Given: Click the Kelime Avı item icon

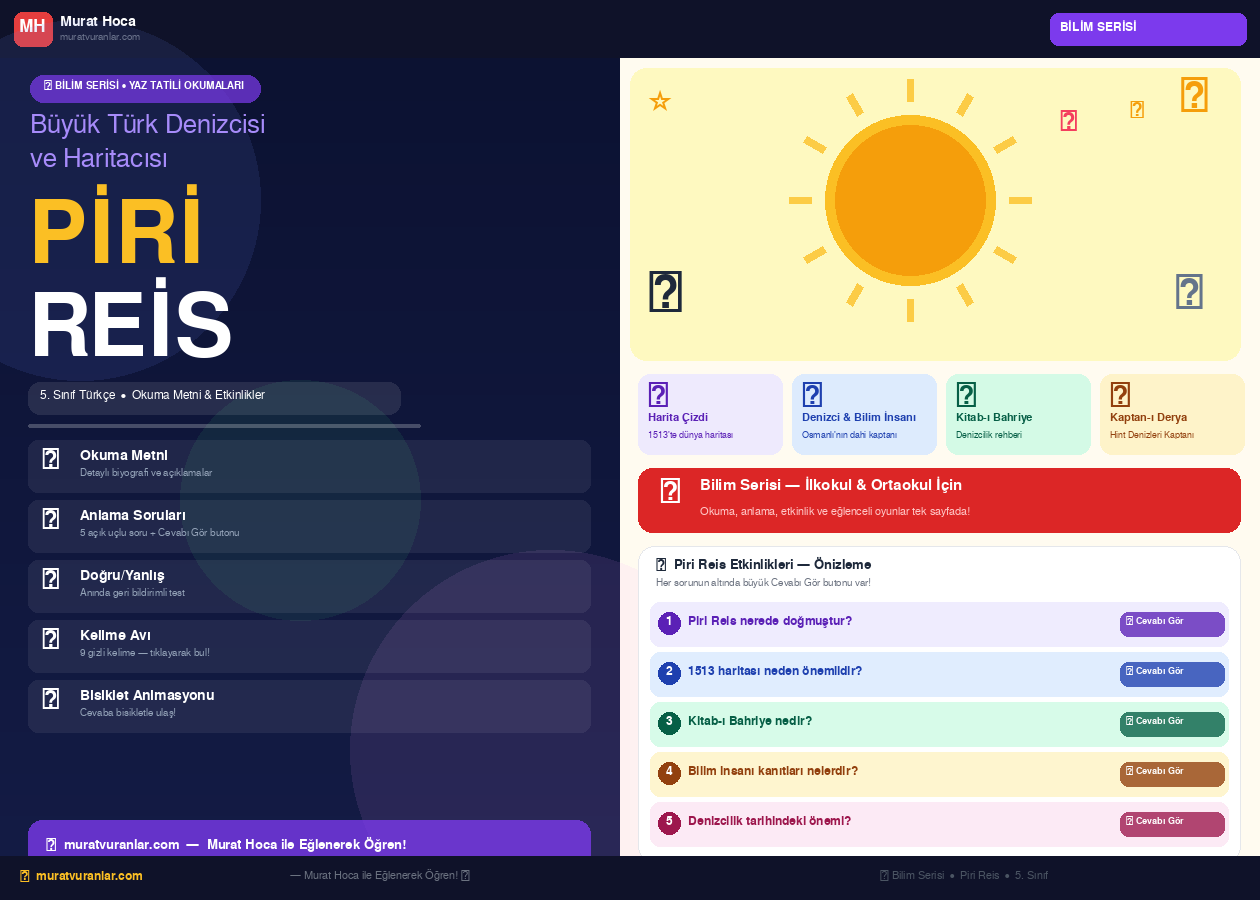Looking at the screenshot, I should 51,639.
